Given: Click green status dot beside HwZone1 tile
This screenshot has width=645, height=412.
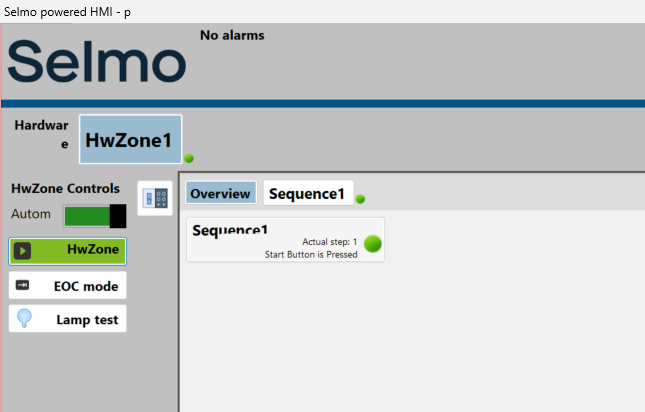Looking at the screenshot, I should 189,158.
